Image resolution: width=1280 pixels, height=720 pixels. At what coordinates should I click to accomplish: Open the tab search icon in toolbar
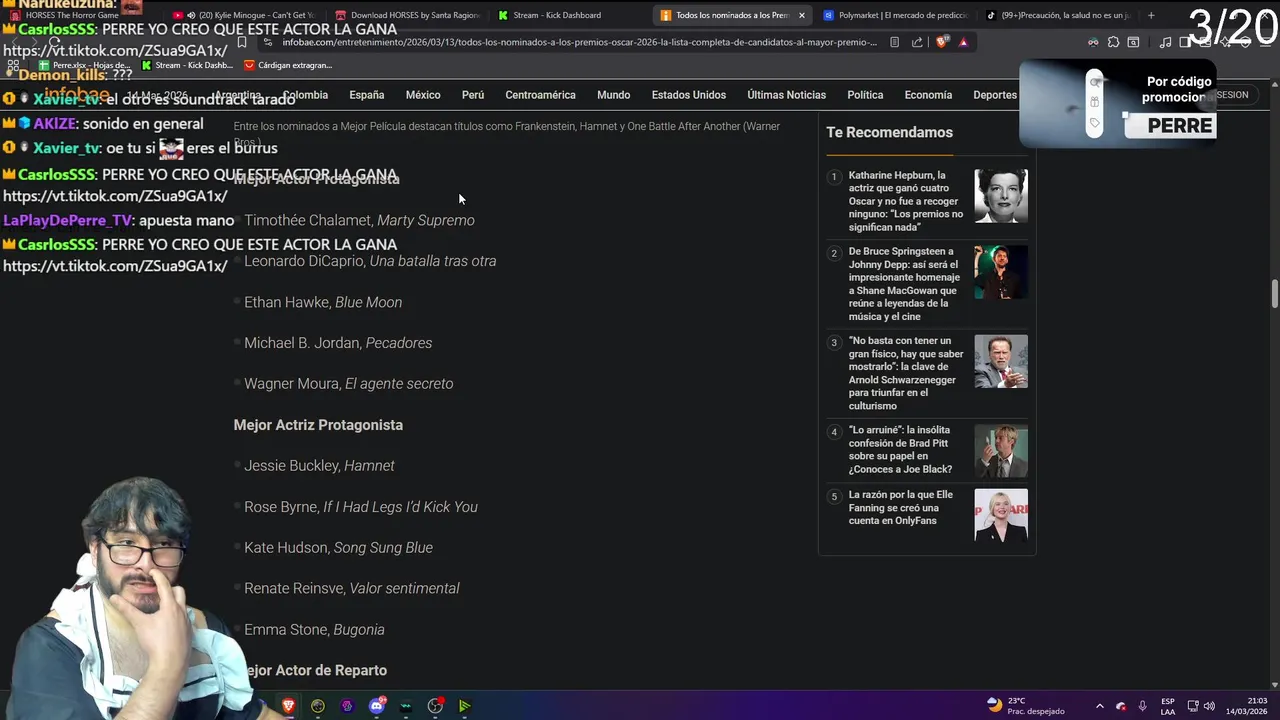click(x=1133, y=42)
